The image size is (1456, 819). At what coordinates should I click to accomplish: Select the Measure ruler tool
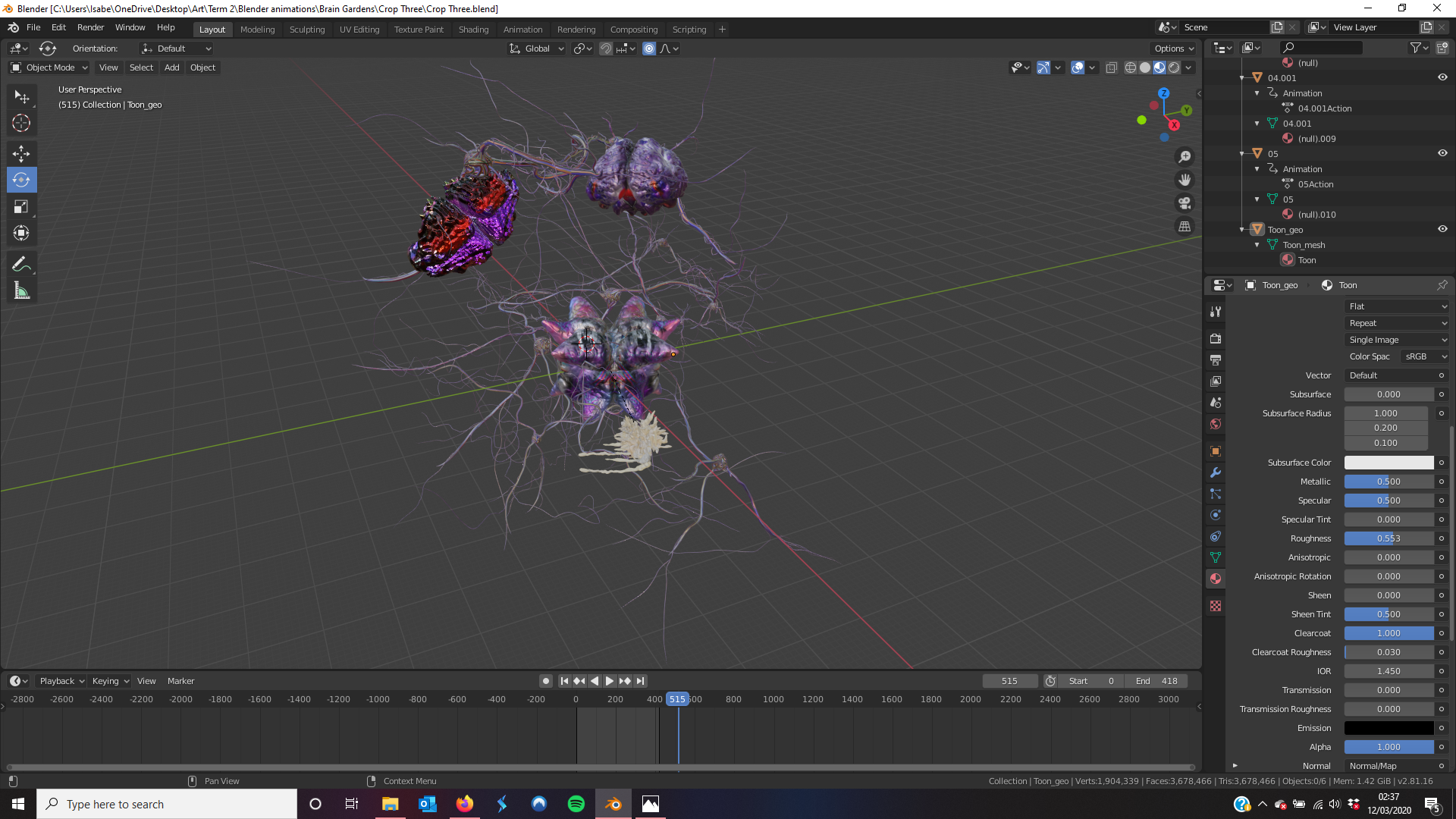pyautogui.click(x=21, y=291)
